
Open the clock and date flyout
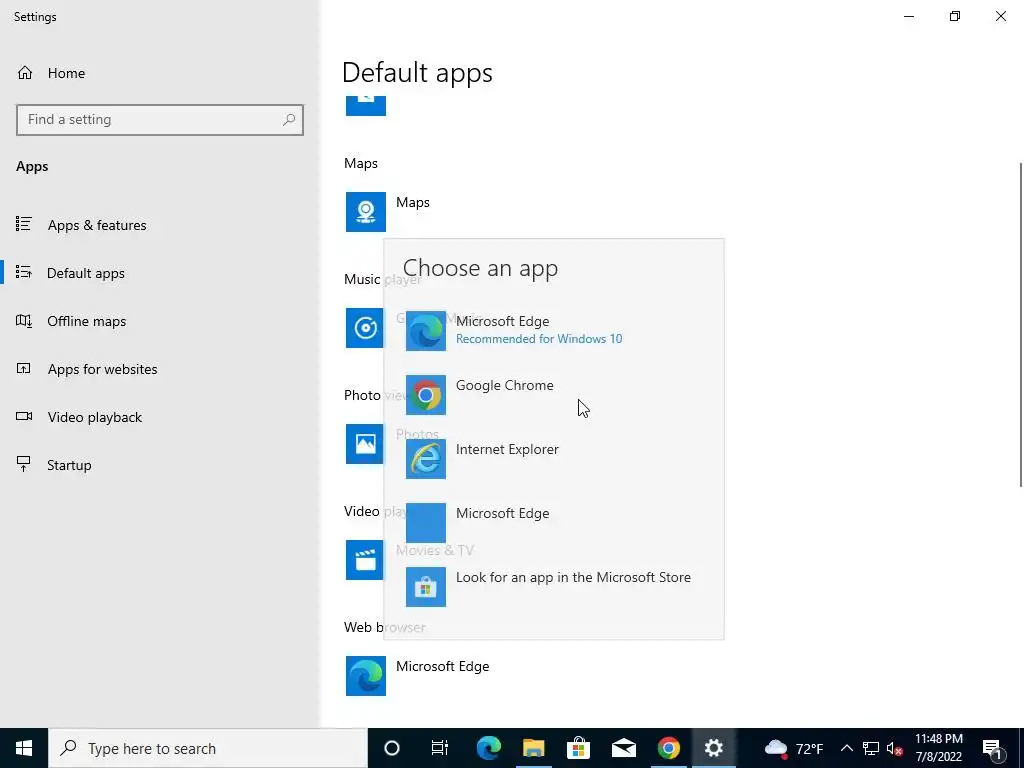point(938,748)
